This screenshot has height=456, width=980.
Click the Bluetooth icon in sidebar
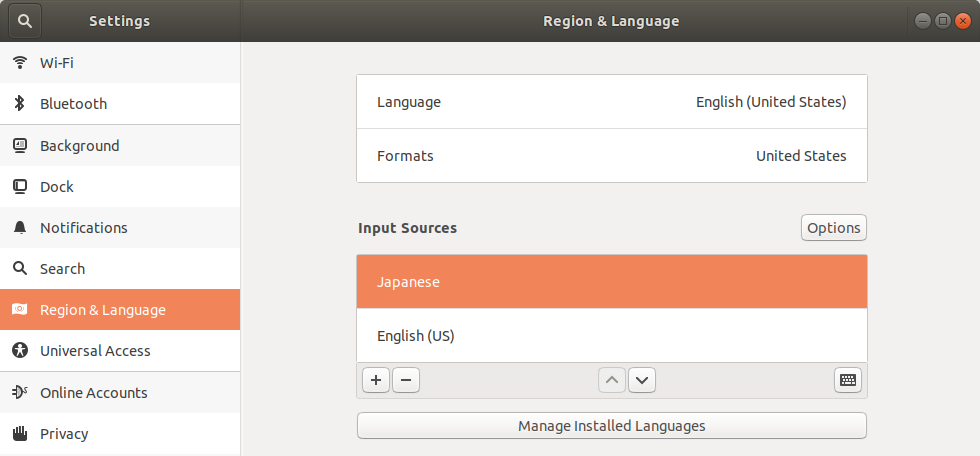point(19,104)
